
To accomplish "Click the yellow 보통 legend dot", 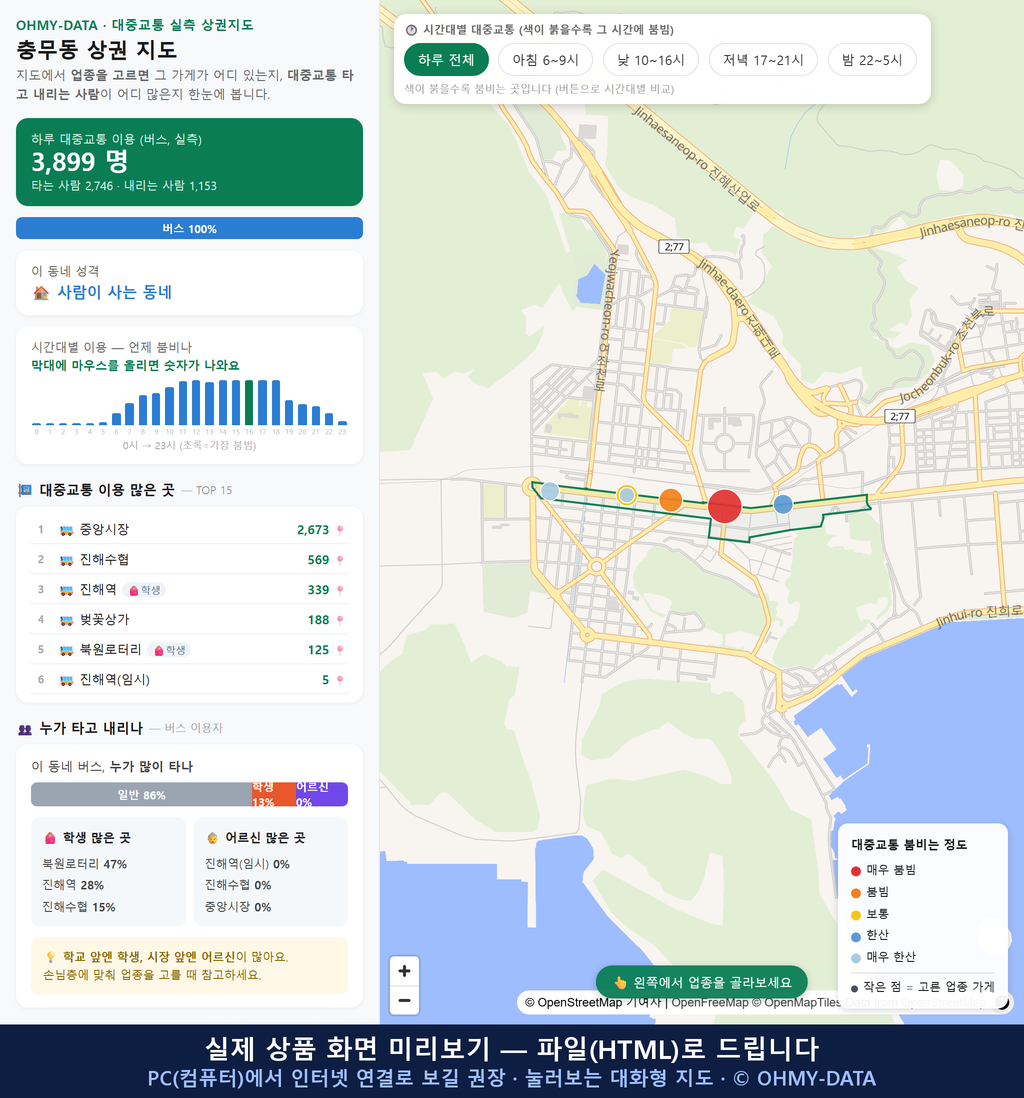I will point(855,915).
